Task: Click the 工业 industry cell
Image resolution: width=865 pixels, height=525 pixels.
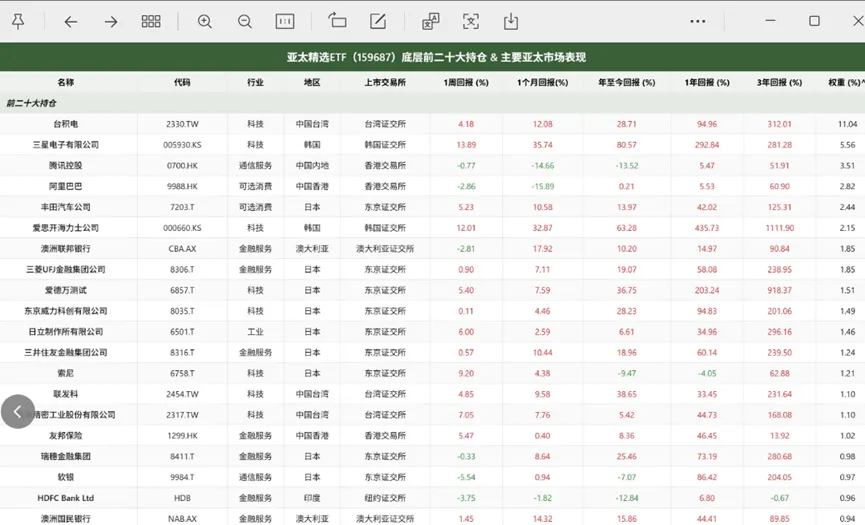Action: [x=255, y=331]
